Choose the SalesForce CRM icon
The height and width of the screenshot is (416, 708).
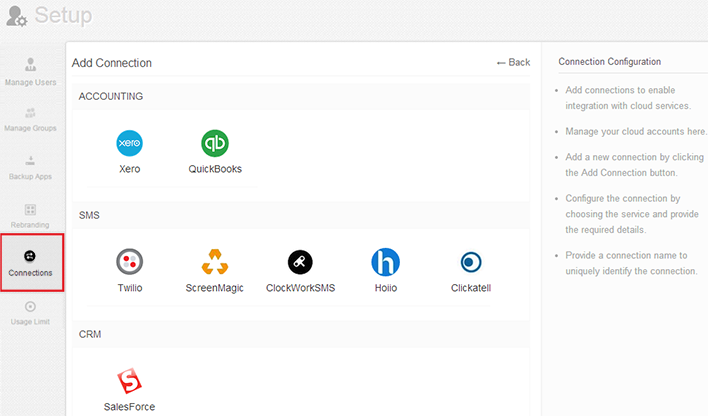(130, 381)
